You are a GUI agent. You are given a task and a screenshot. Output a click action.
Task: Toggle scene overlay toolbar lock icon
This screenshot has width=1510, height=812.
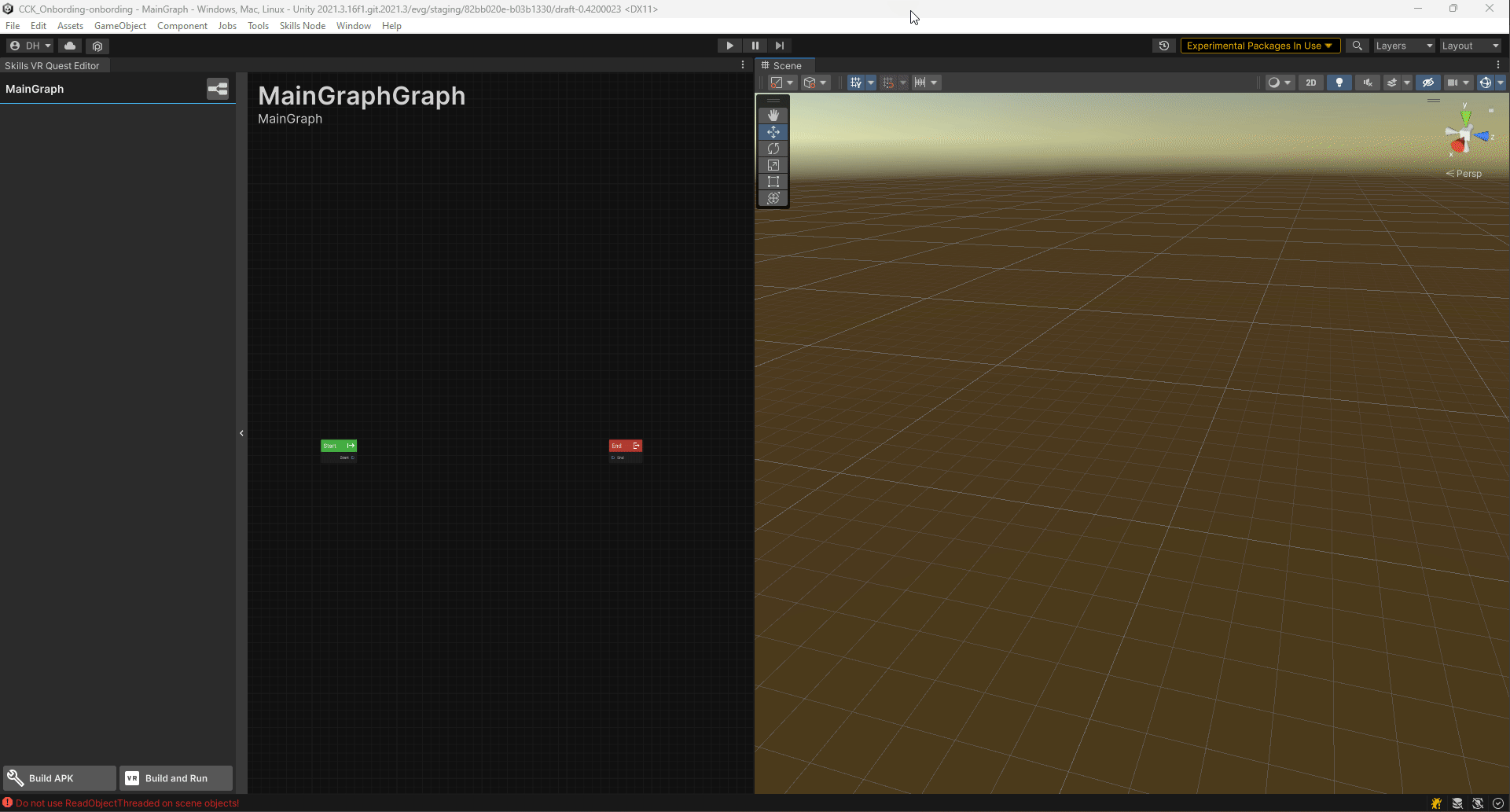pyautogui.click(x=1491, y=111)
